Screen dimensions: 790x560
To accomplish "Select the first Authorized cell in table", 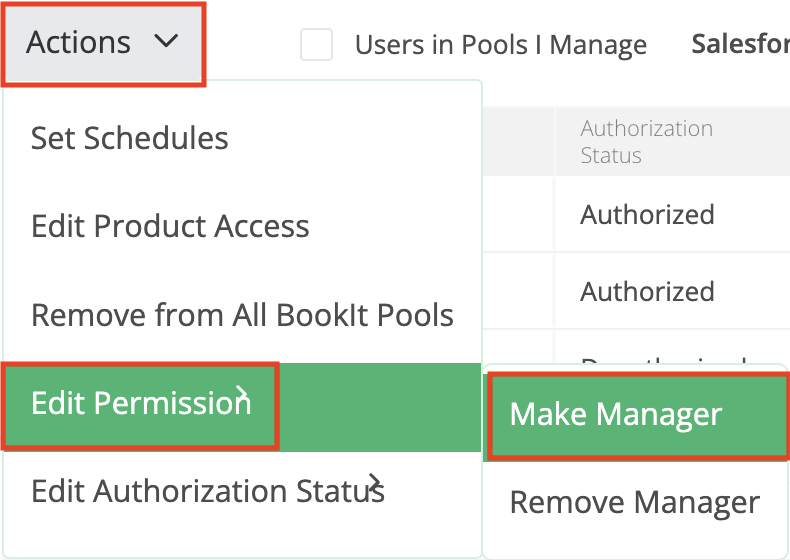I will pyautogui.click(x=647, y=215).
